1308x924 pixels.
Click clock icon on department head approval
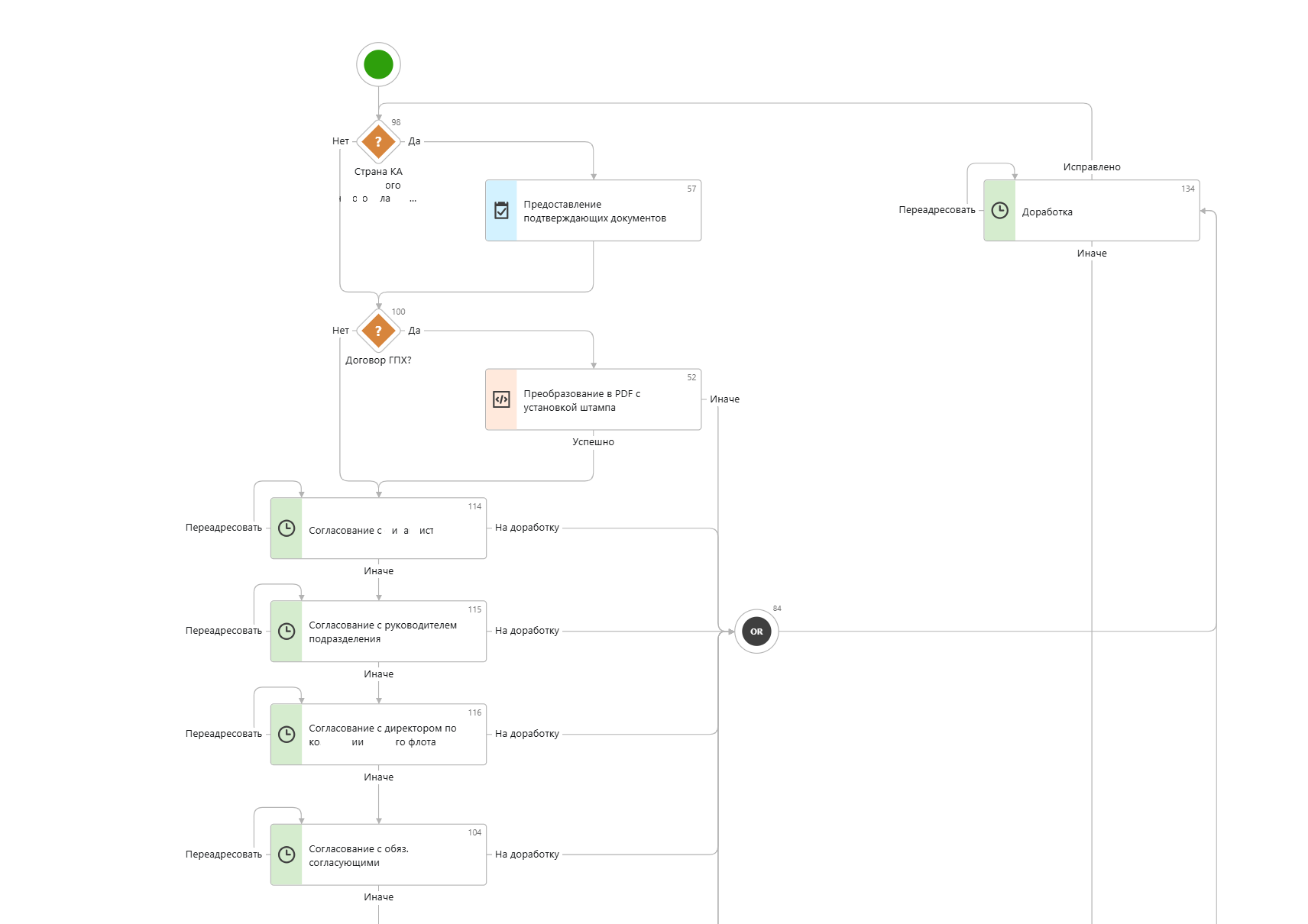tap(287, 632)
